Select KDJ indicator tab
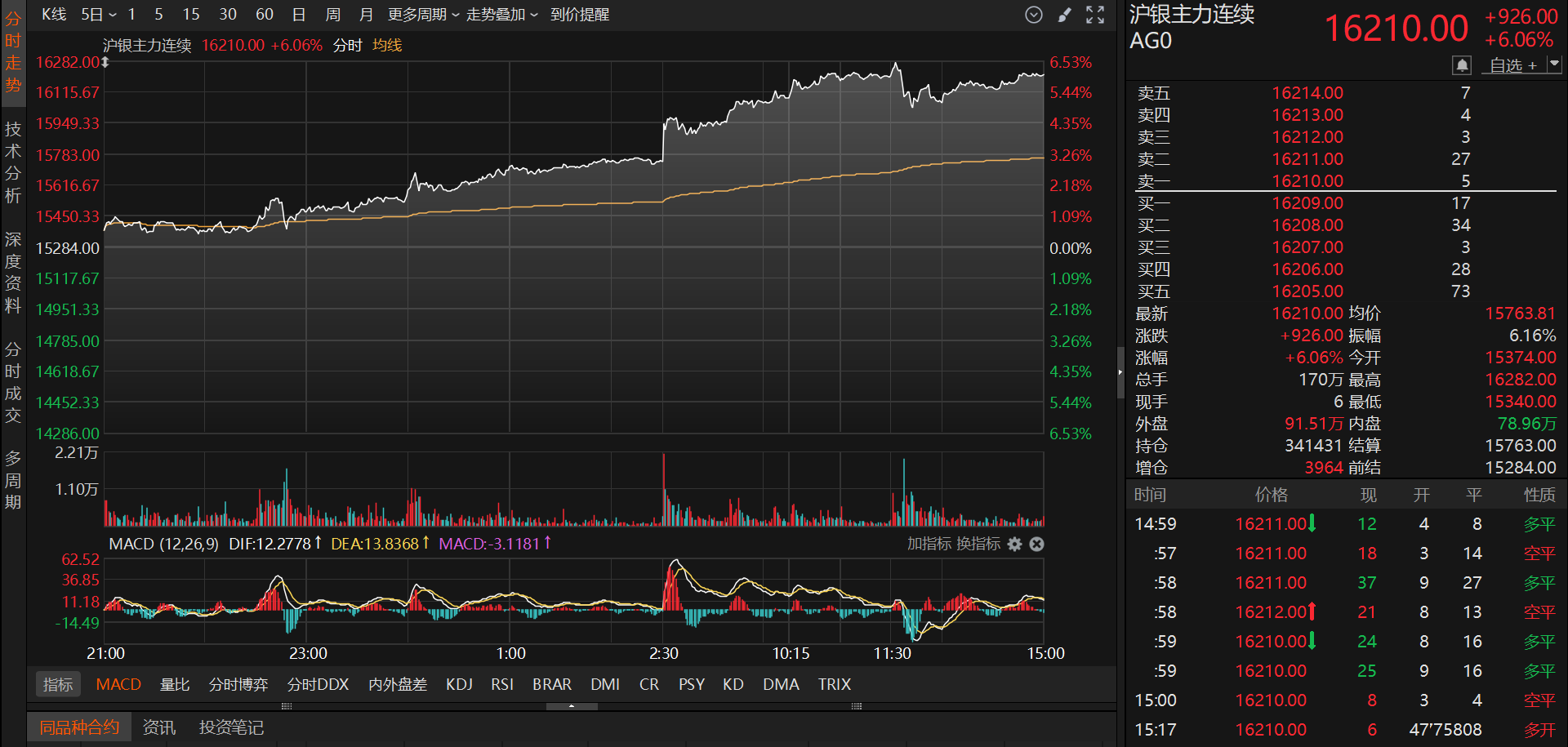Screen dimensions: 1568x747 point(459,685)
